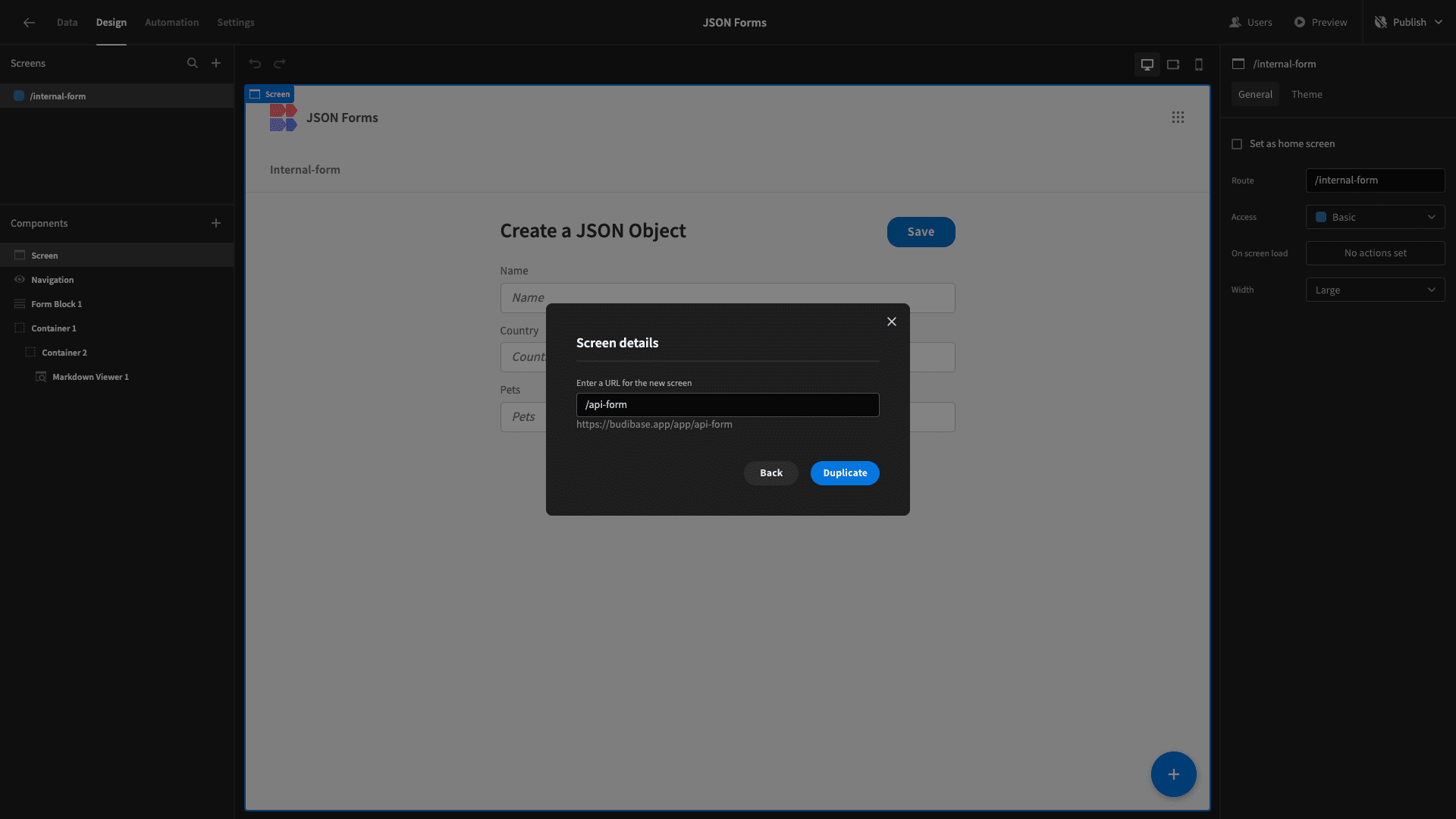Image resolution: width=1456 pixels, height=819 pixels.
Task: Switch to mobile preview icon
Action: pyautogui.click(x=1199, y=64)
